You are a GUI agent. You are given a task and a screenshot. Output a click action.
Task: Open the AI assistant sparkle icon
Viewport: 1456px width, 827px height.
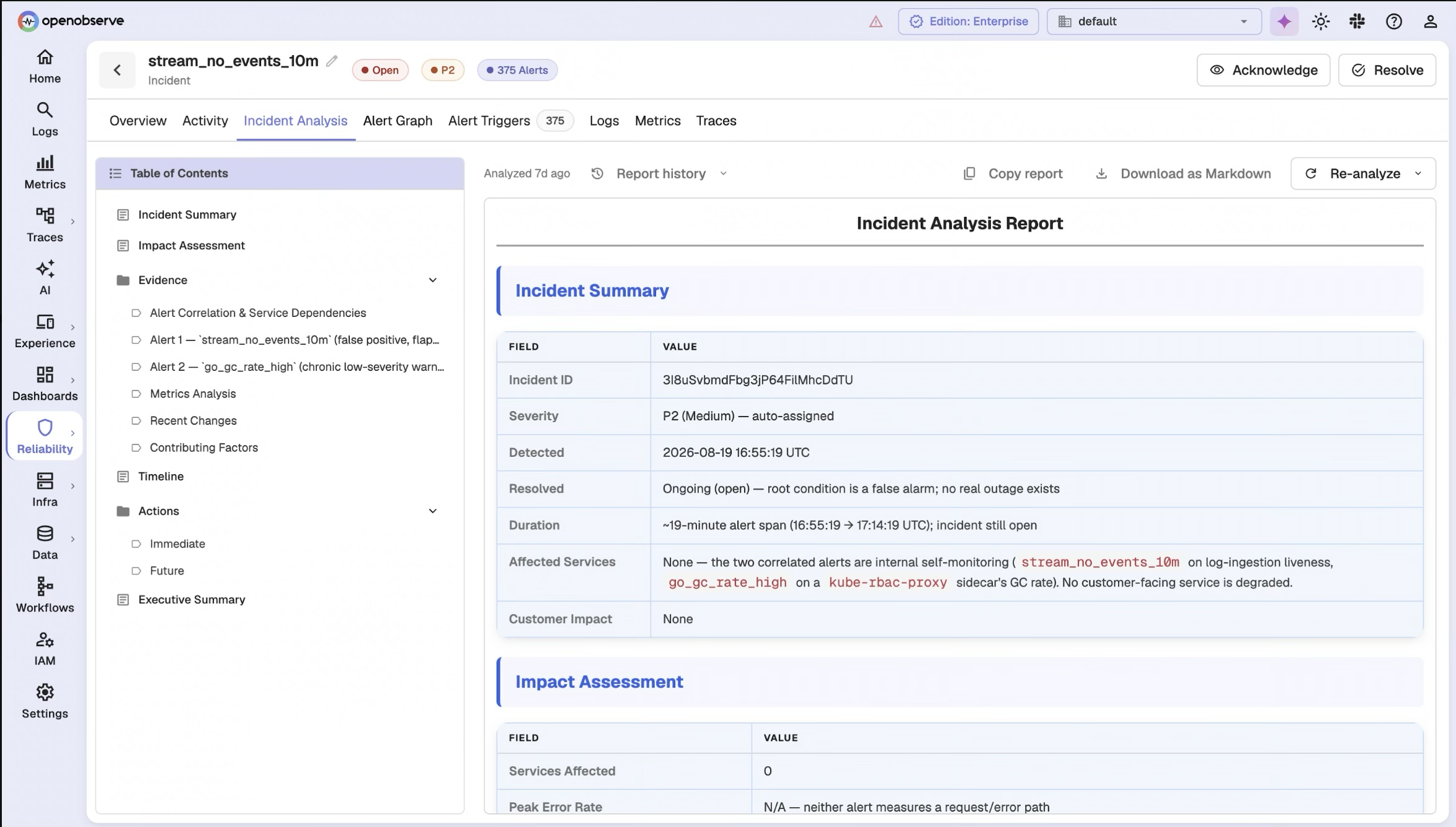pyautogui.click(x=1284, y=21)
